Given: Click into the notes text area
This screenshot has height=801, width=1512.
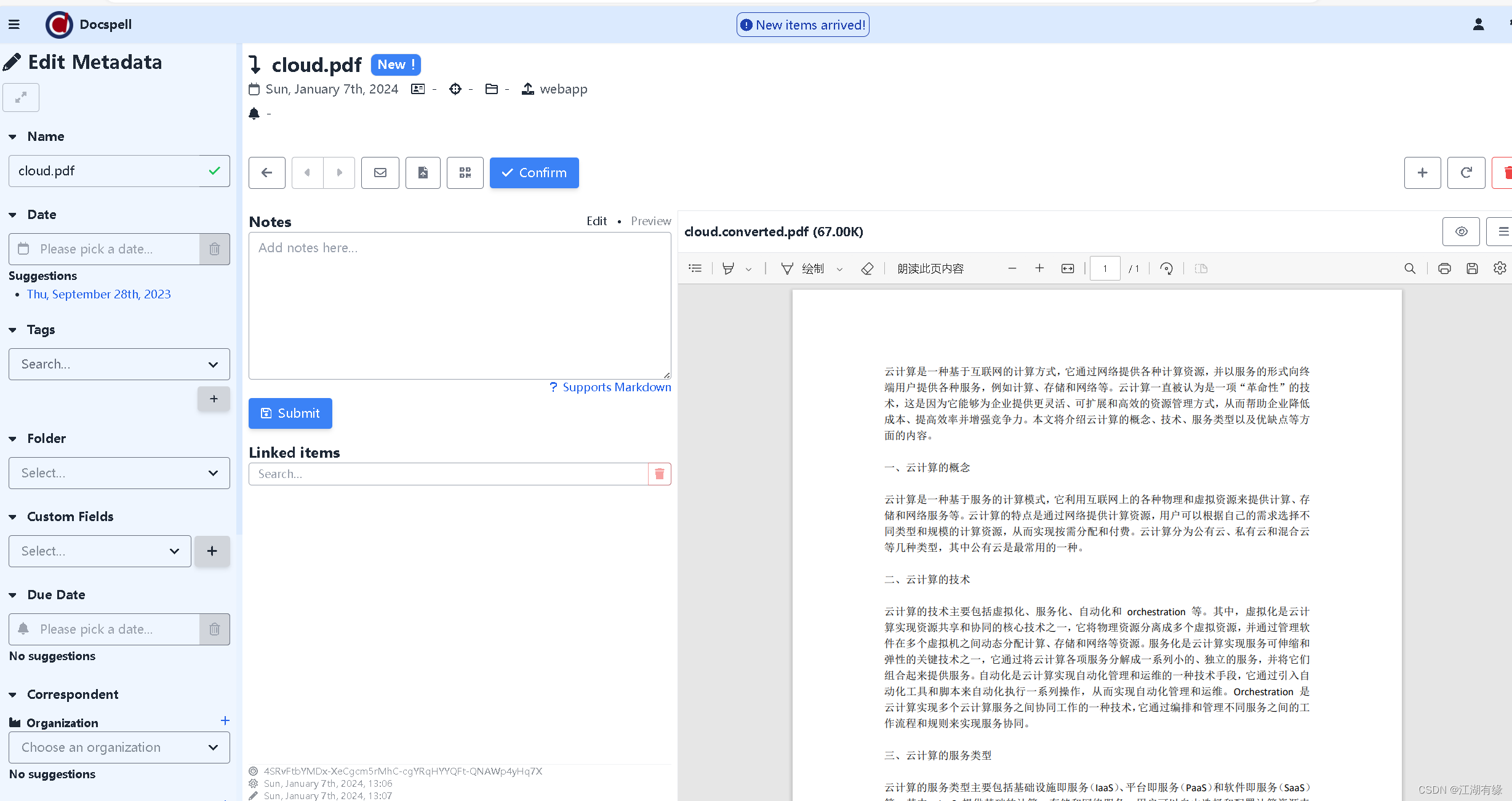Looking at the screenshot, I should tap(460, 306).
